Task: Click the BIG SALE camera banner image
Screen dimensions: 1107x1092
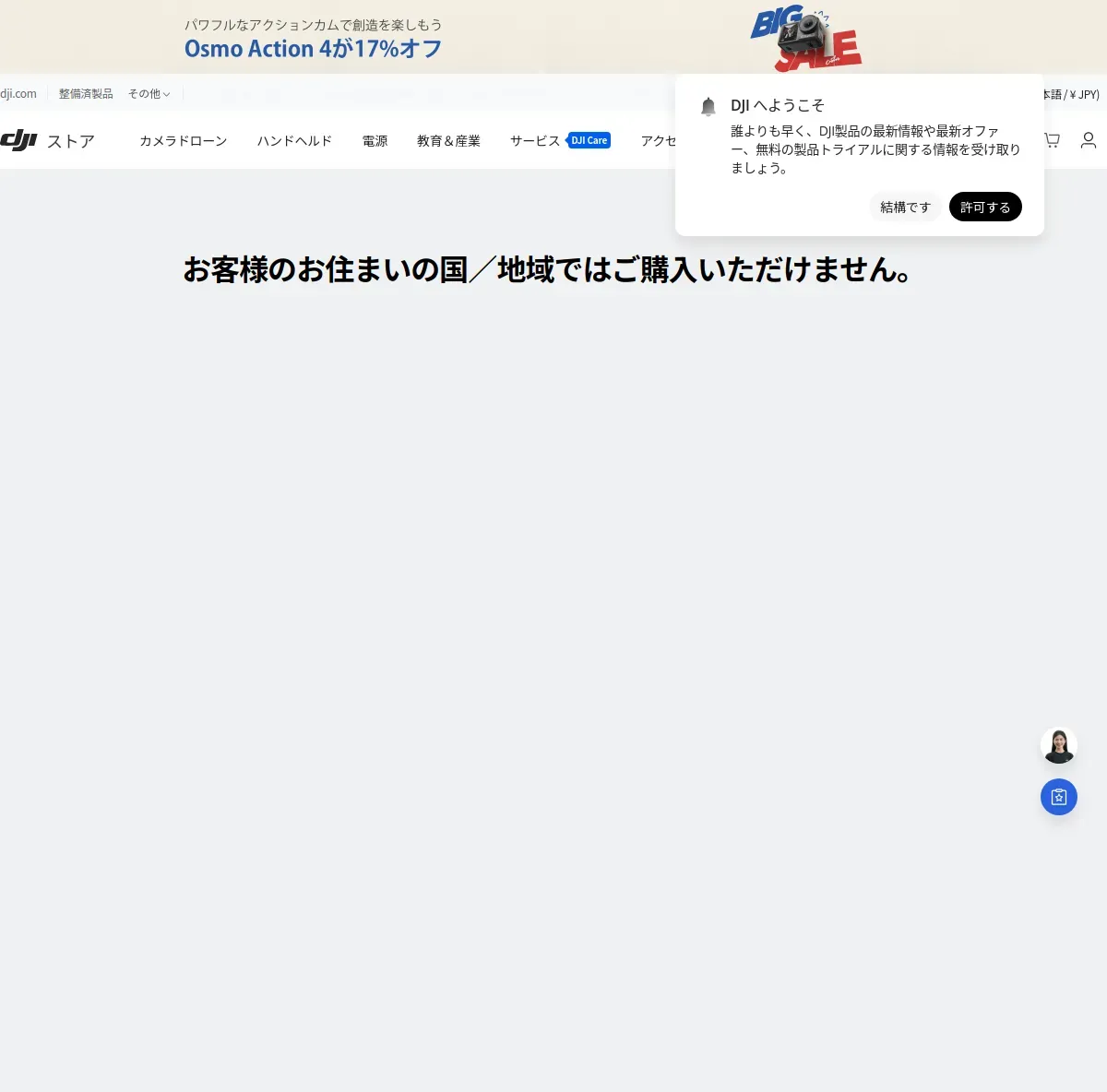Action: point(805,39)
